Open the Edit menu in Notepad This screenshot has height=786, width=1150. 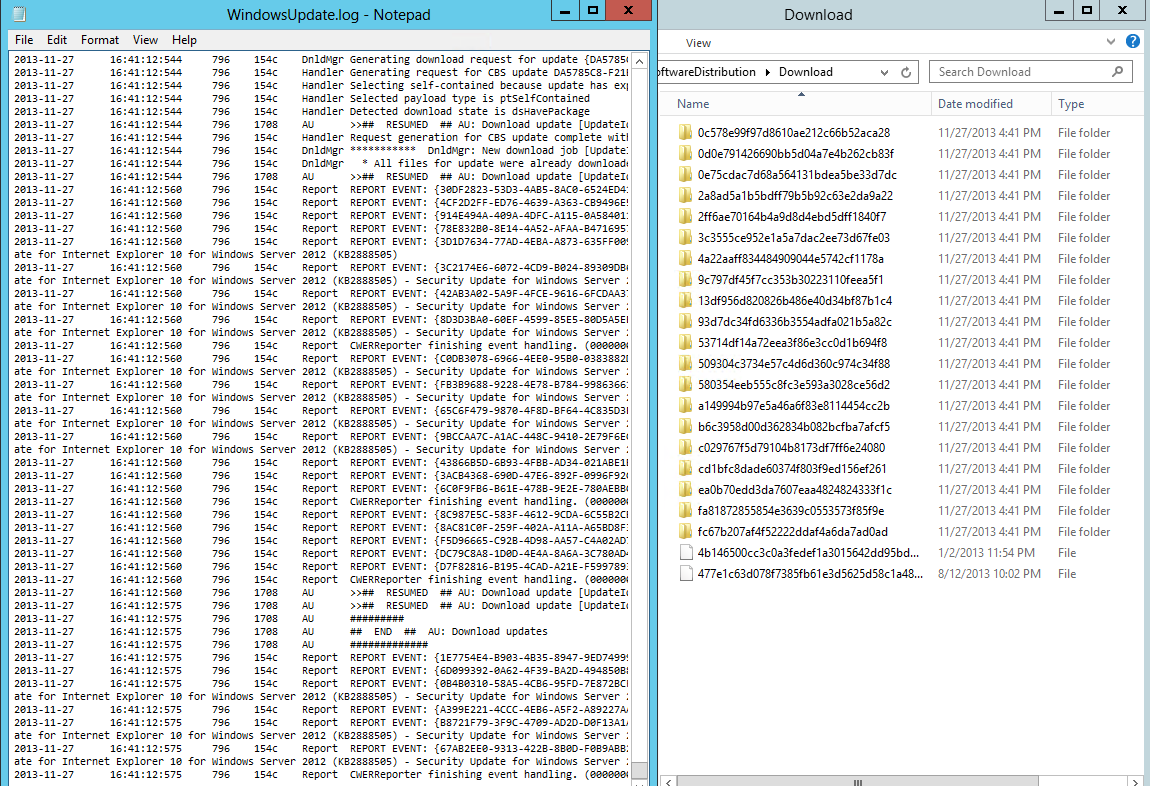tap(57, 40)
